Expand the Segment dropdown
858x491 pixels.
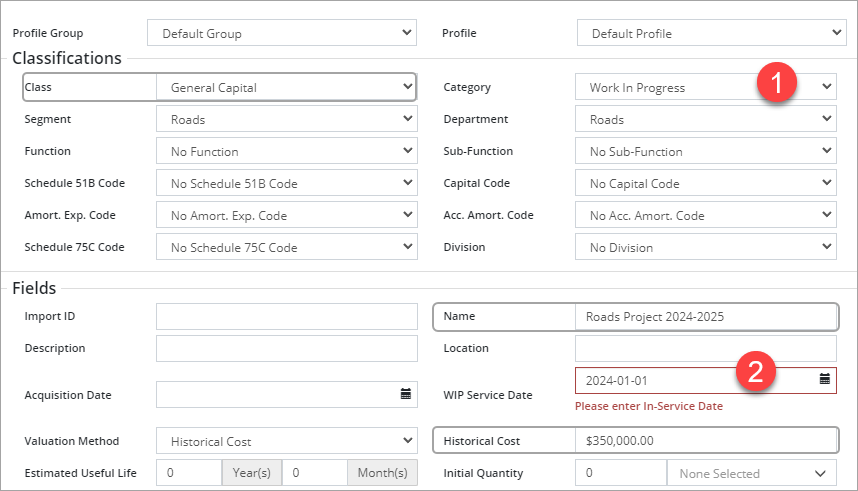pyautogui.click(x=286, y=119)
